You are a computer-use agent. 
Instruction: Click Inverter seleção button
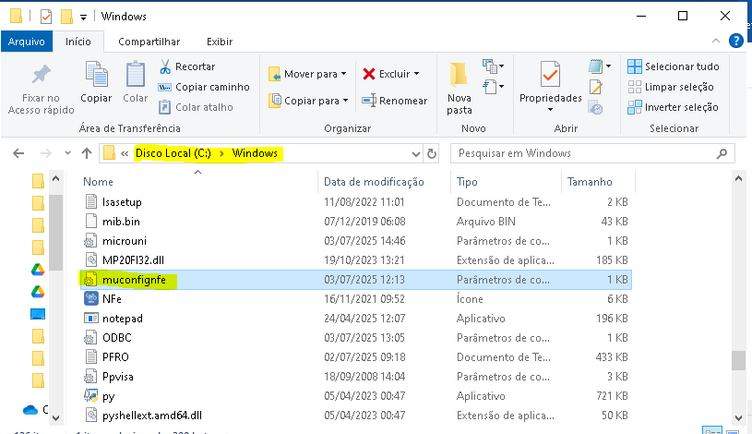click(672, 107)
